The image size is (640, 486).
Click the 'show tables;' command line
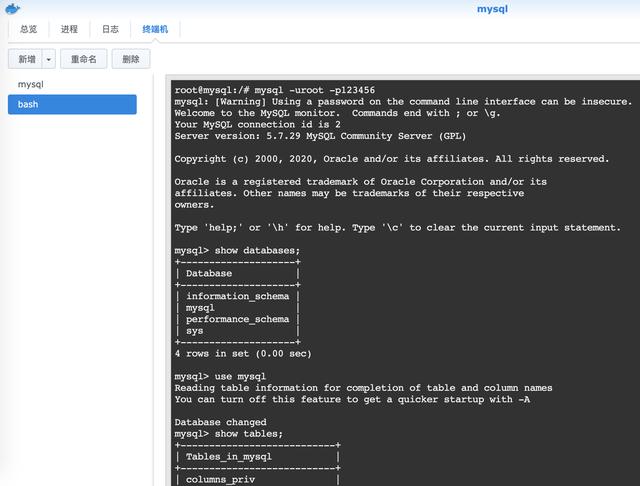pyautogui.click(x=229, y=434)
